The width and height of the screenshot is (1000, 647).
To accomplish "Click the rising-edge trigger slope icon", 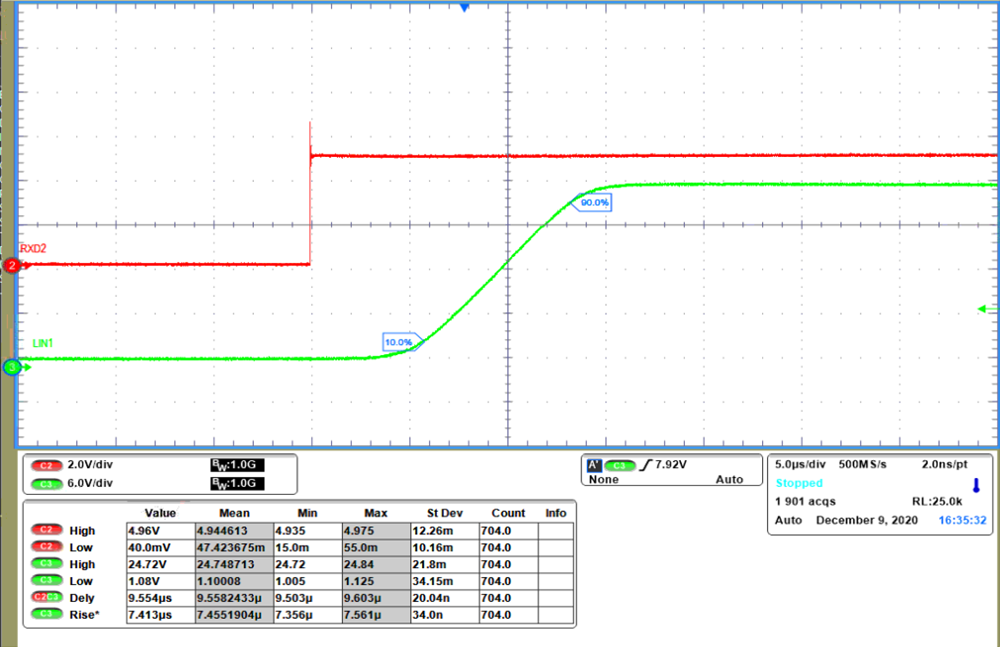I will (x=648, y=464).
